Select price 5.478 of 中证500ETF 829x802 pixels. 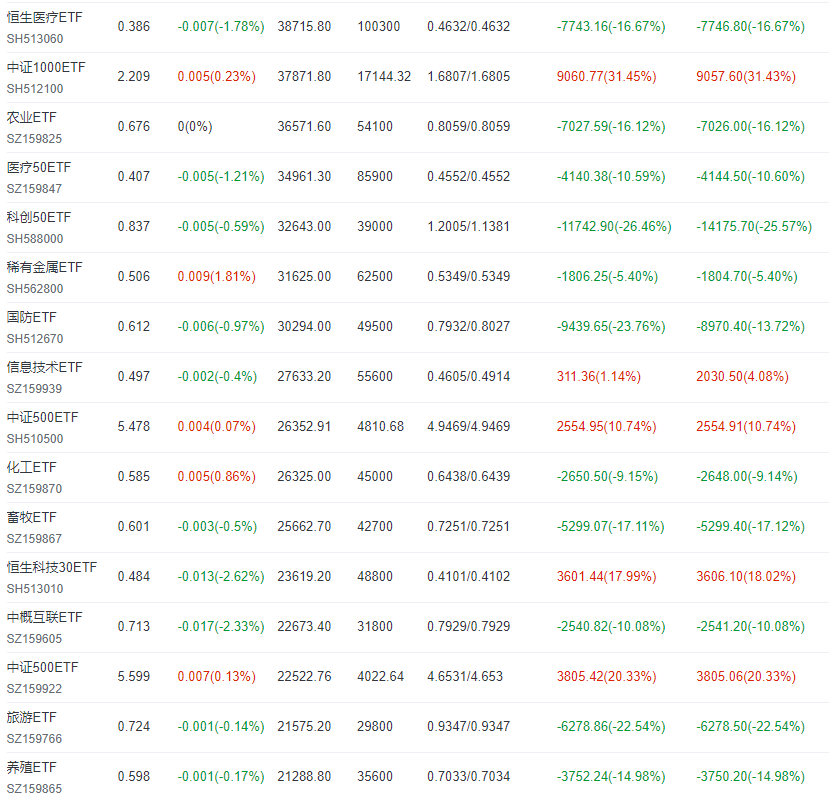134,426
